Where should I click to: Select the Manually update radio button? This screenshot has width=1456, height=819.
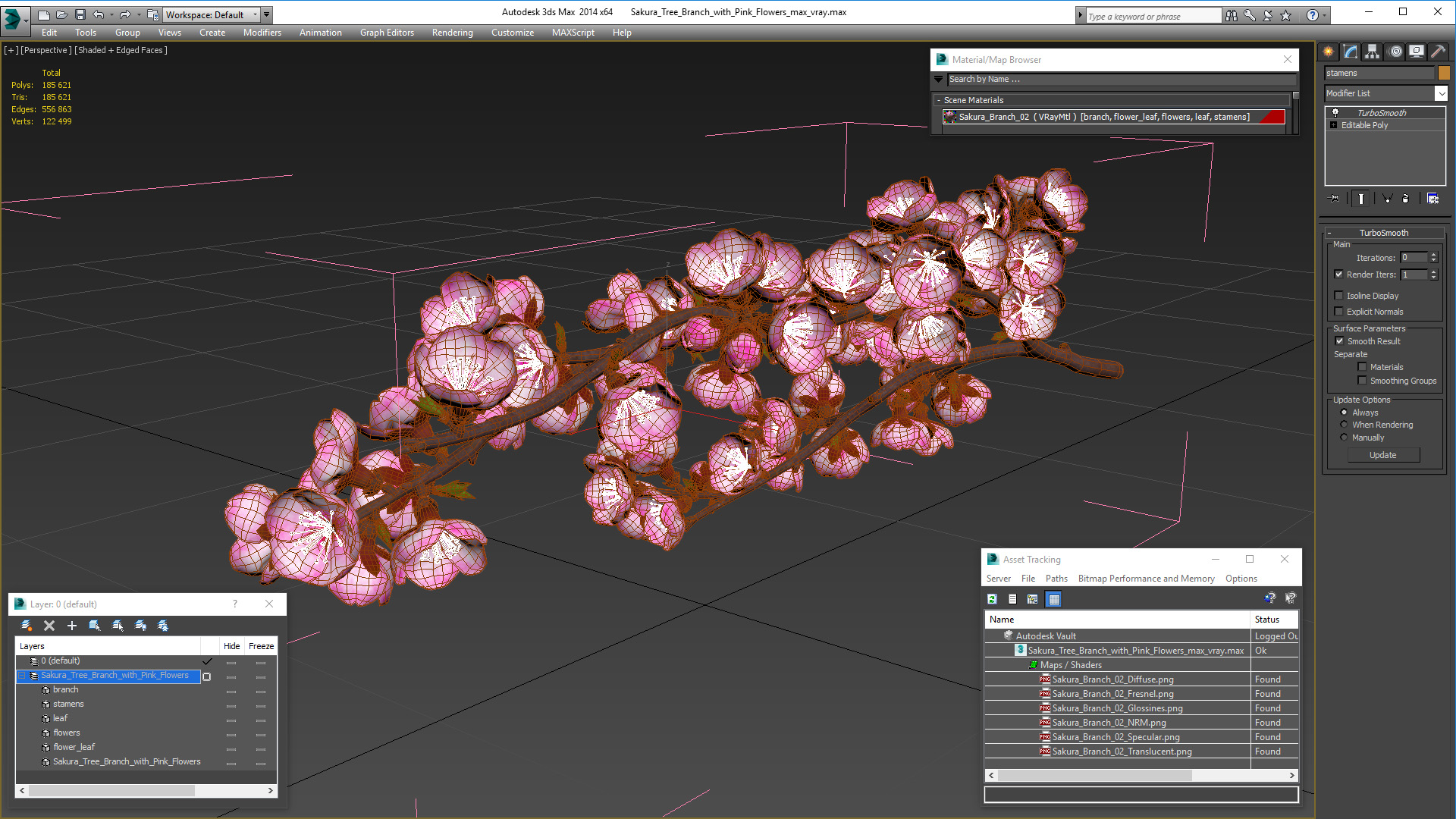[1344, 438]
